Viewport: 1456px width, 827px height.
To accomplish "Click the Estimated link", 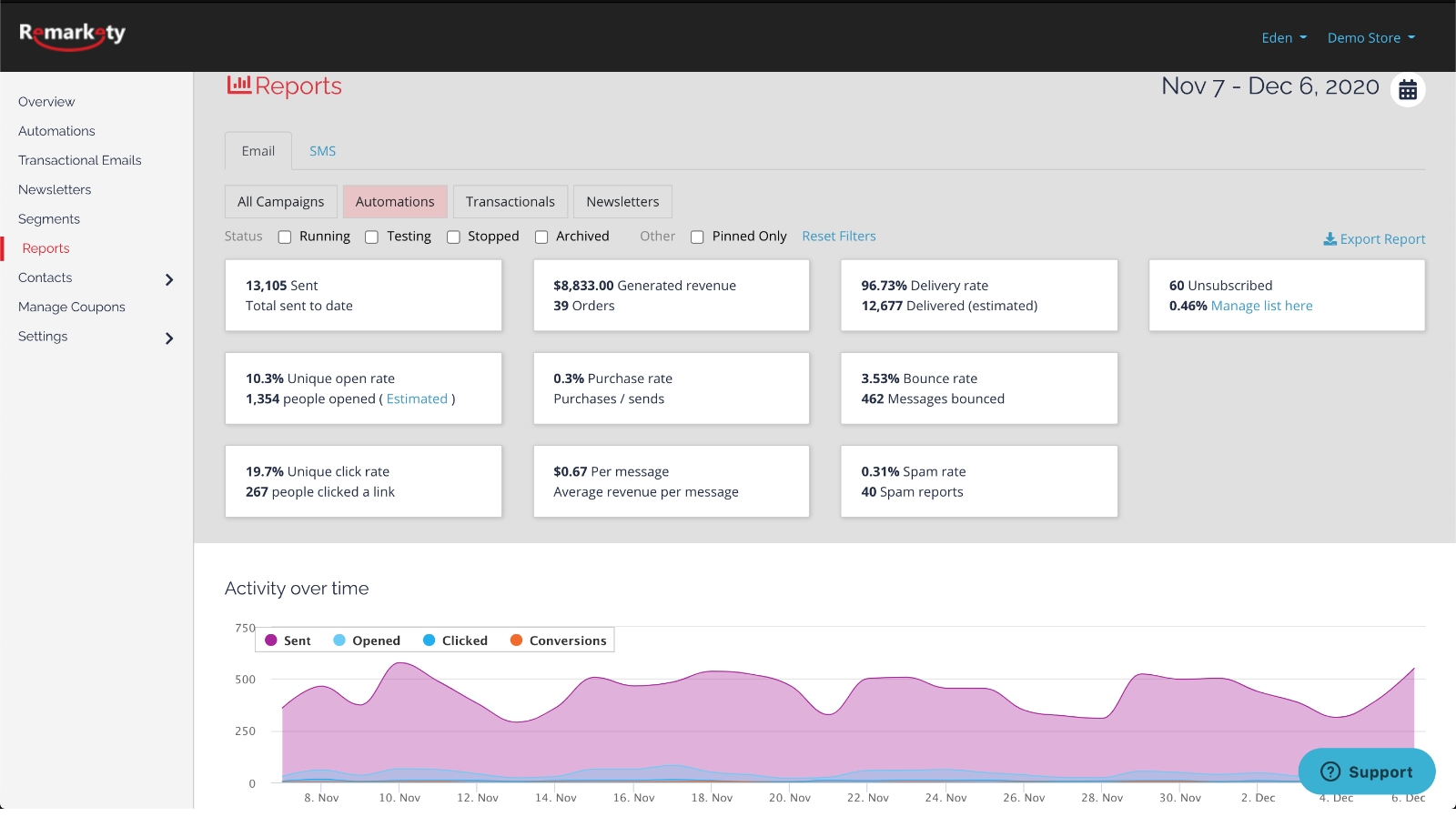I will point(417,398).
